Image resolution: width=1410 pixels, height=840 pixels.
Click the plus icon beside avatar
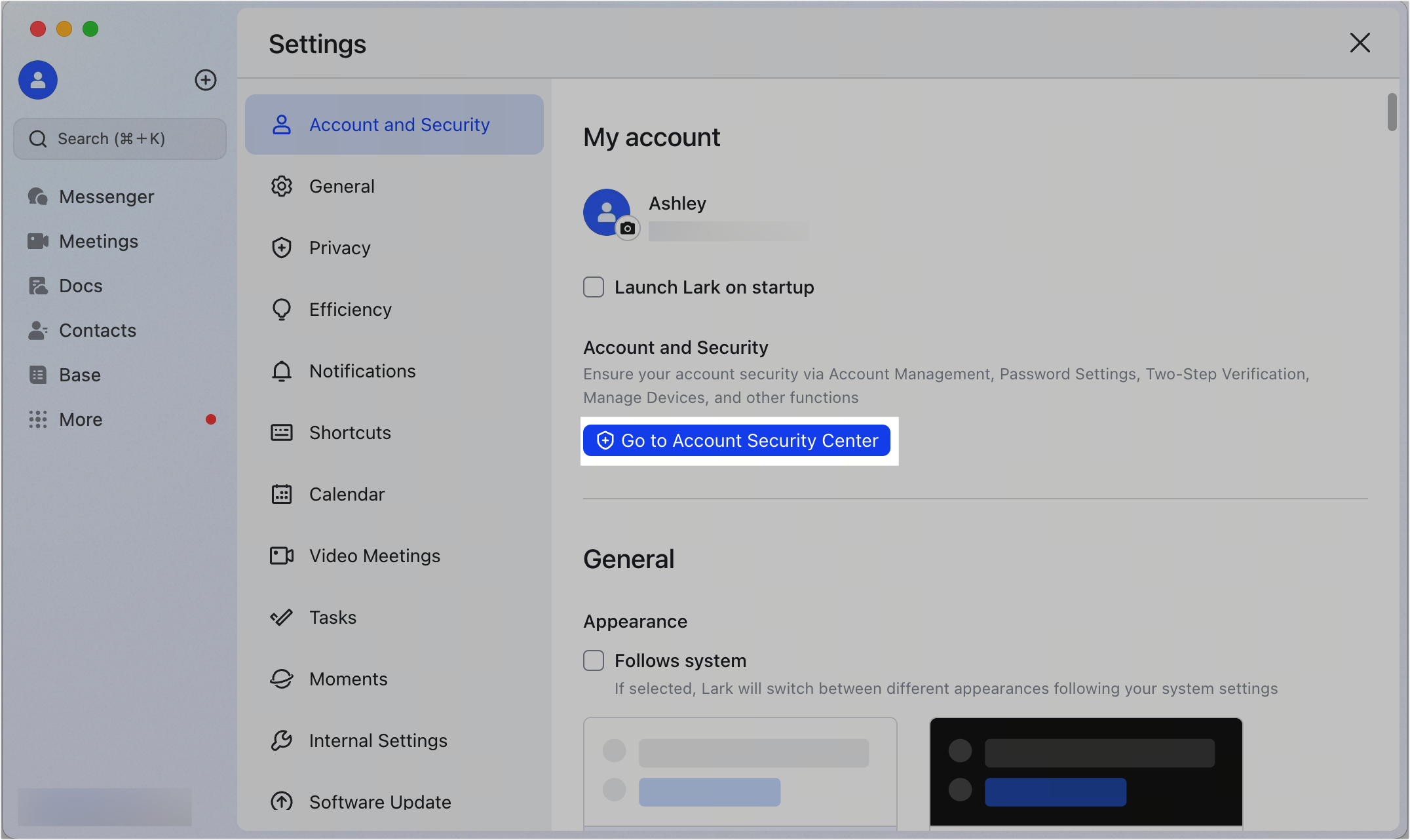(x=206, y=80)
